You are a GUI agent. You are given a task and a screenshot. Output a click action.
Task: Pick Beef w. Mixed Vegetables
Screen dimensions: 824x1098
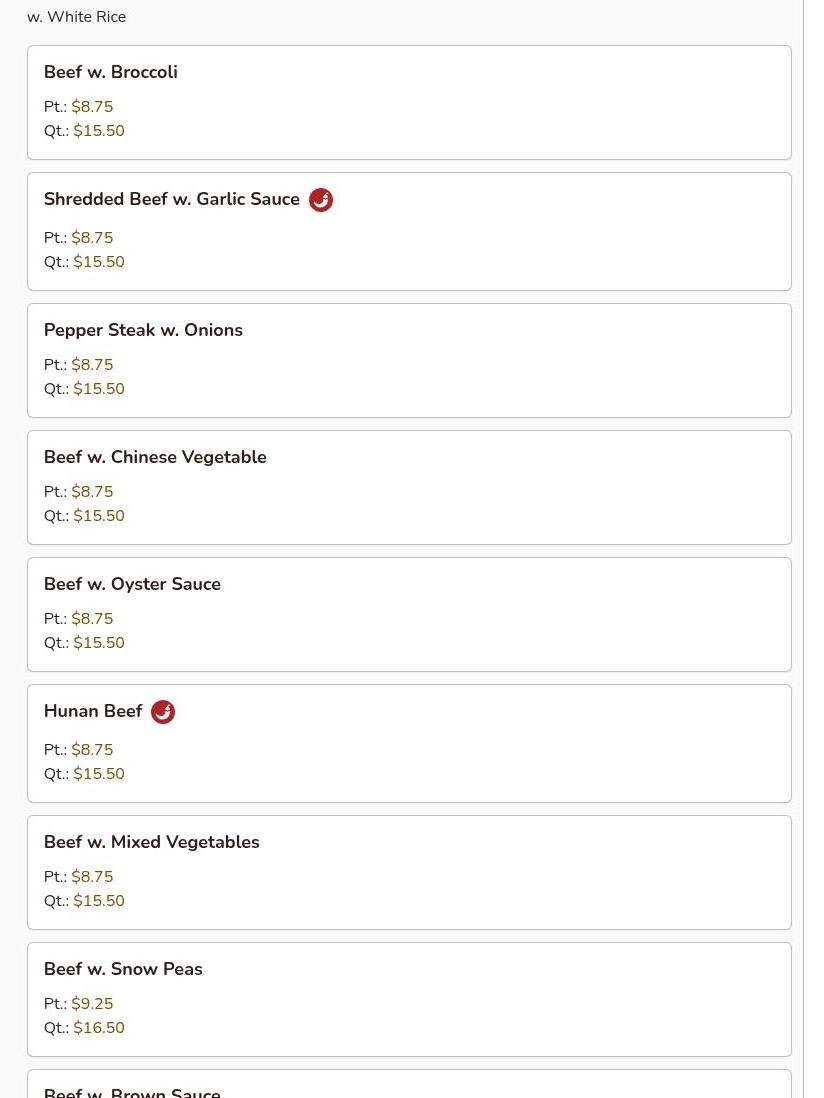(152, 842)
